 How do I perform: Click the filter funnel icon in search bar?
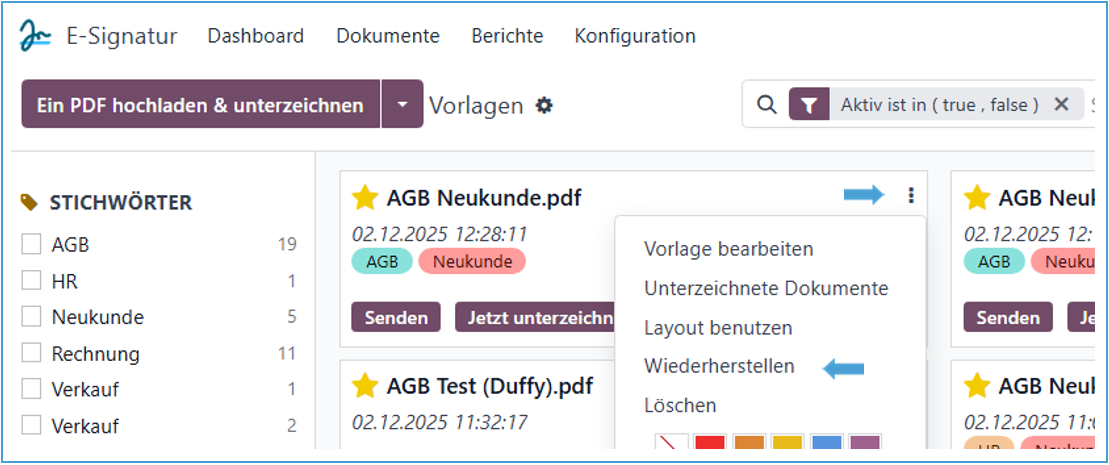[x=809, y=105]
